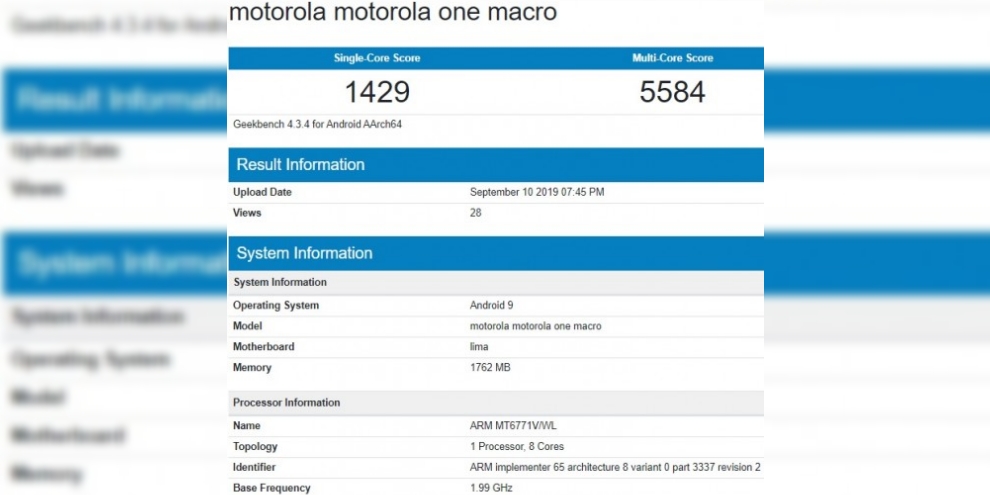
Task: Select the Identifier row label
Action: [x=254, y=468]
